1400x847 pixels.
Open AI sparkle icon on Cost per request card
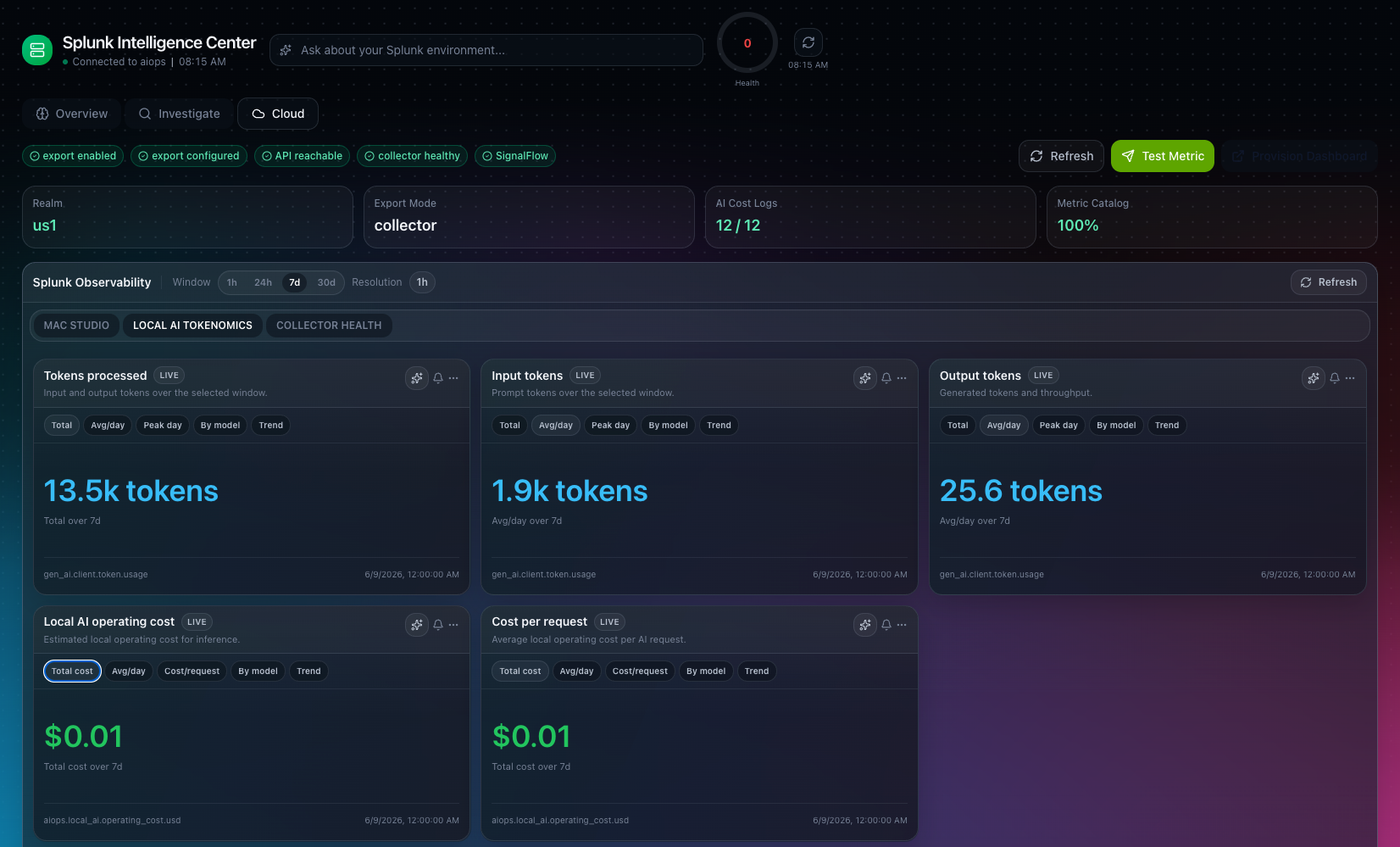tap(864, 625)
